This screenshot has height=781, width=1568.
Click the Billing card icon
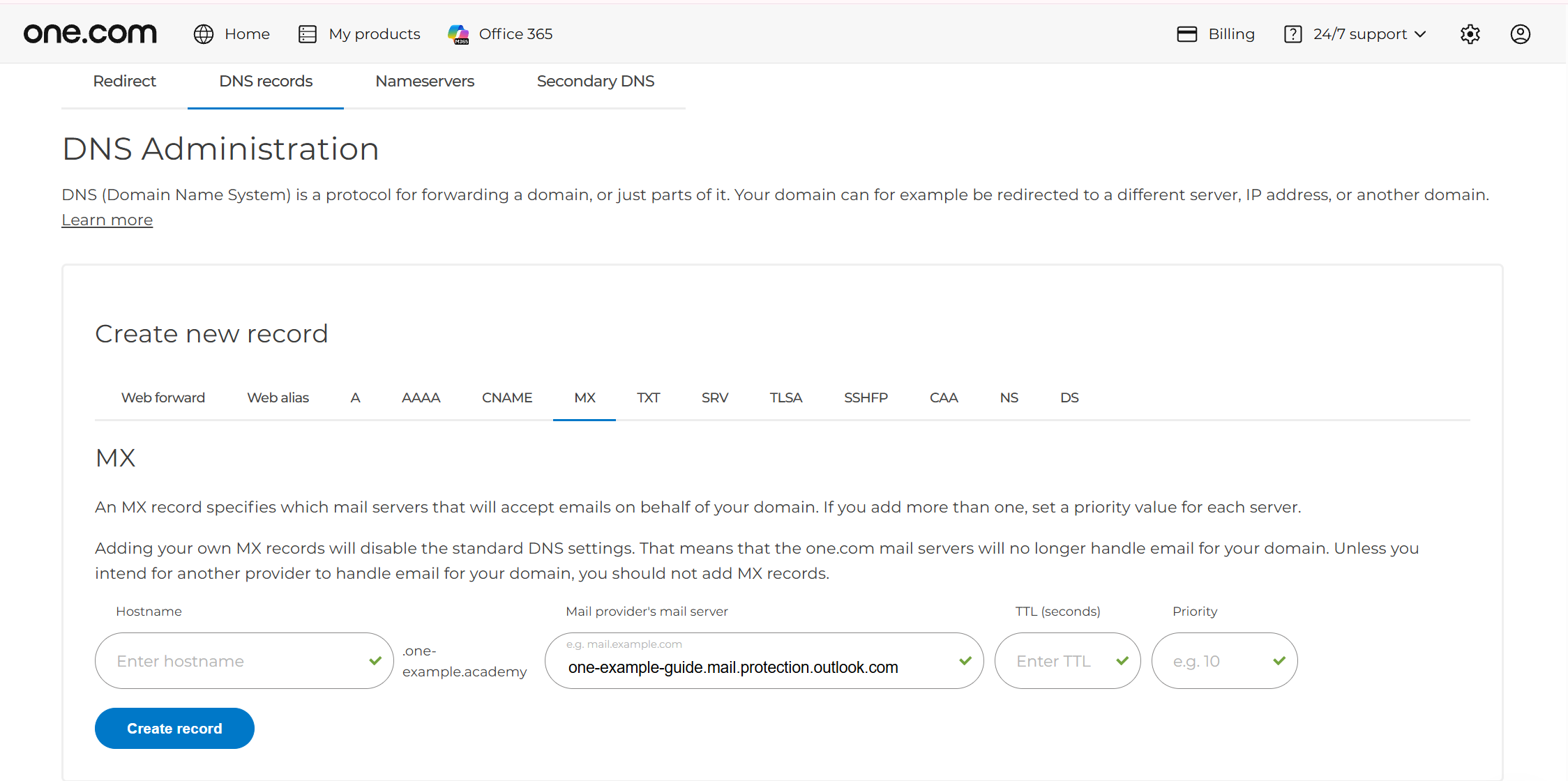(1187, 34)
